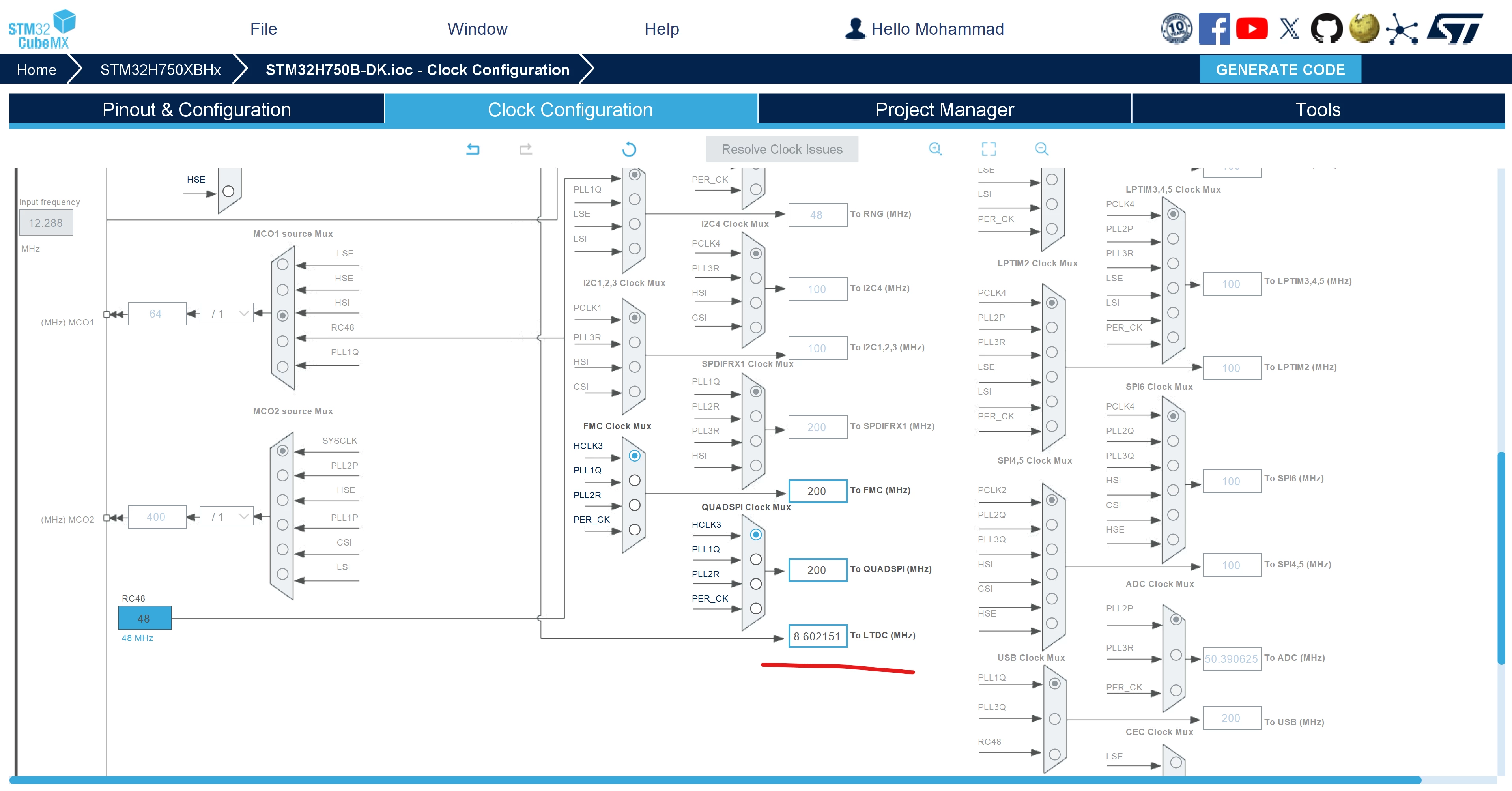Redo the clock change

(x=526, y=149)
